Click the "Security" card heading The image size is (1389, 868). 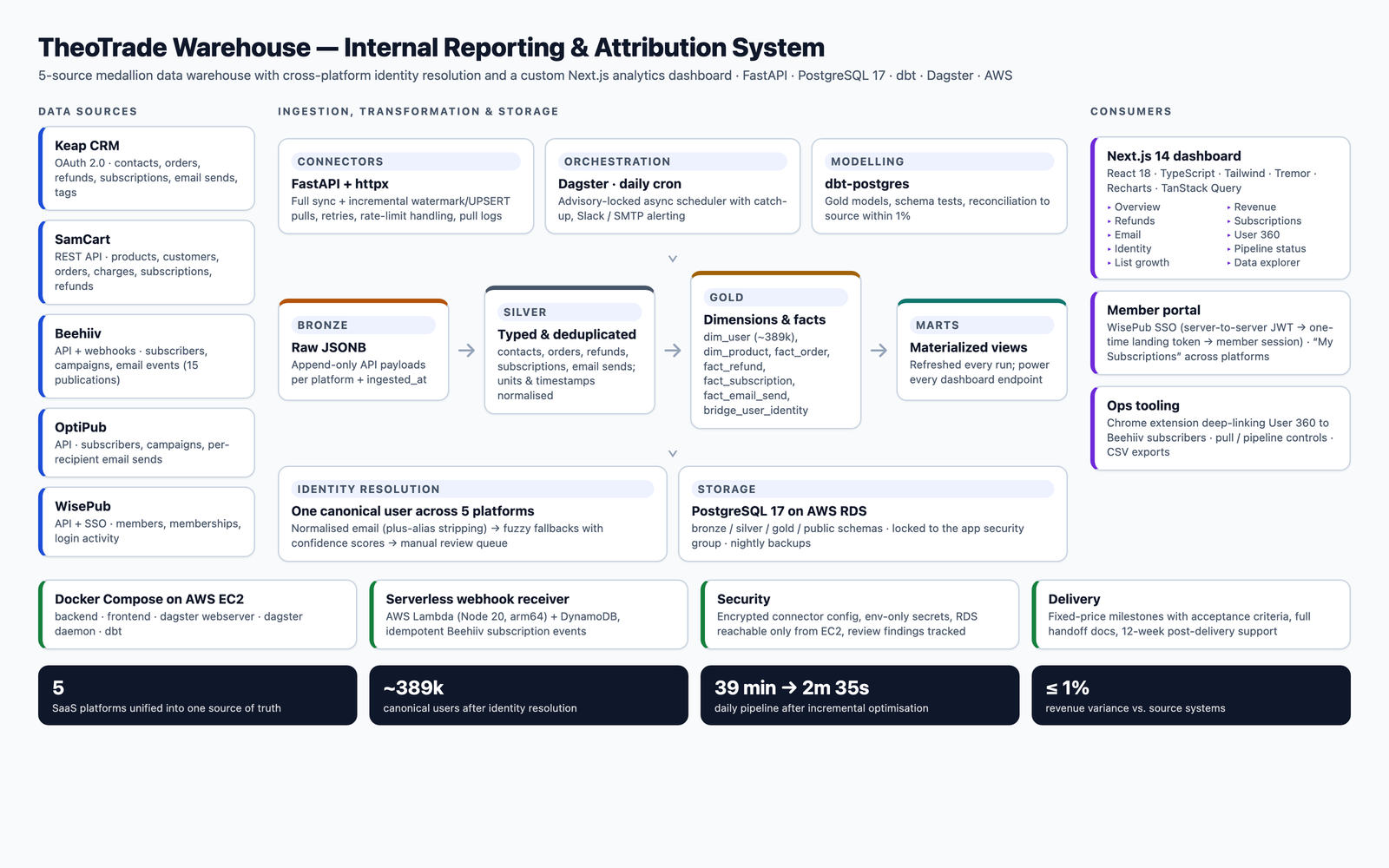click(x=744, y=599)
